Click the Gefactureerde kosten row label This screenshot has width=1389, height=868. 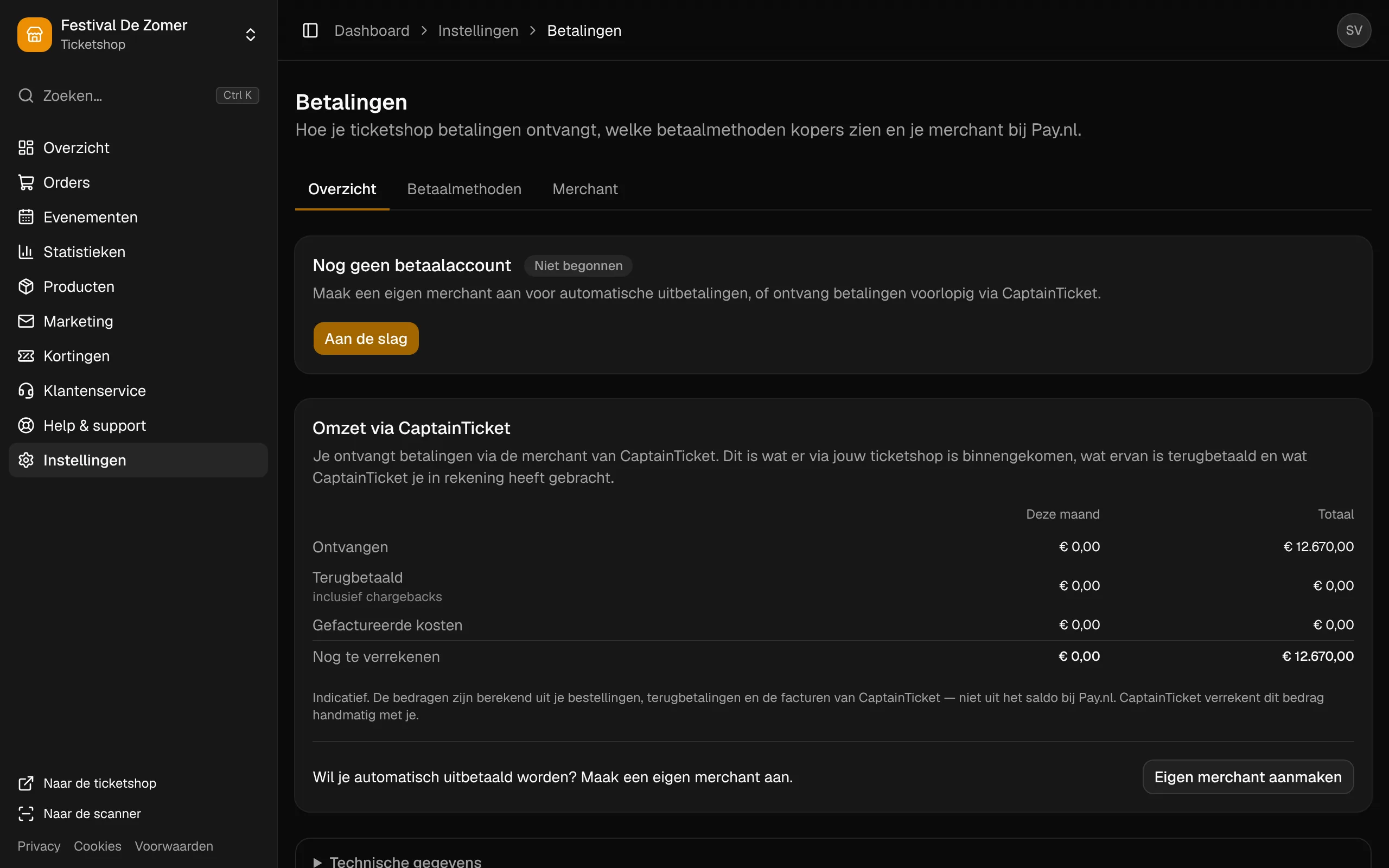(387, 625)
